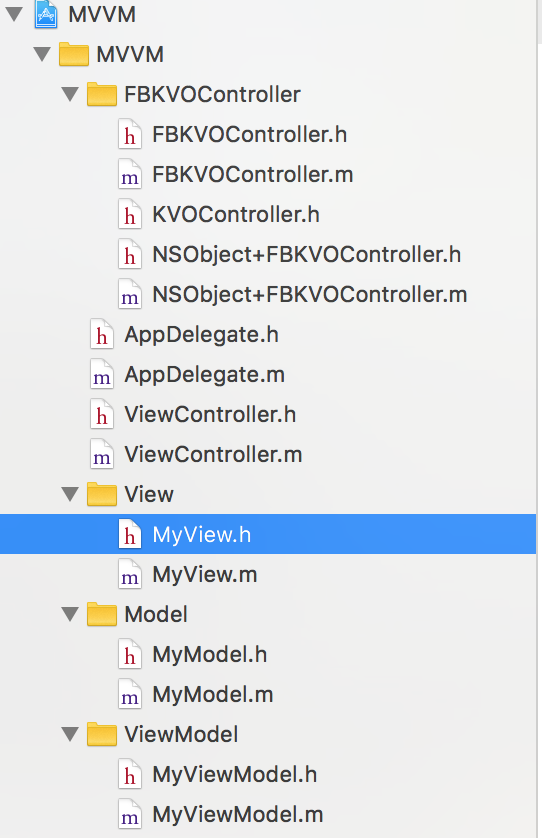Click the source icon of MyModel.m
Screen dimensions: 542x838
pyautogui.click(x=130, y=695)
